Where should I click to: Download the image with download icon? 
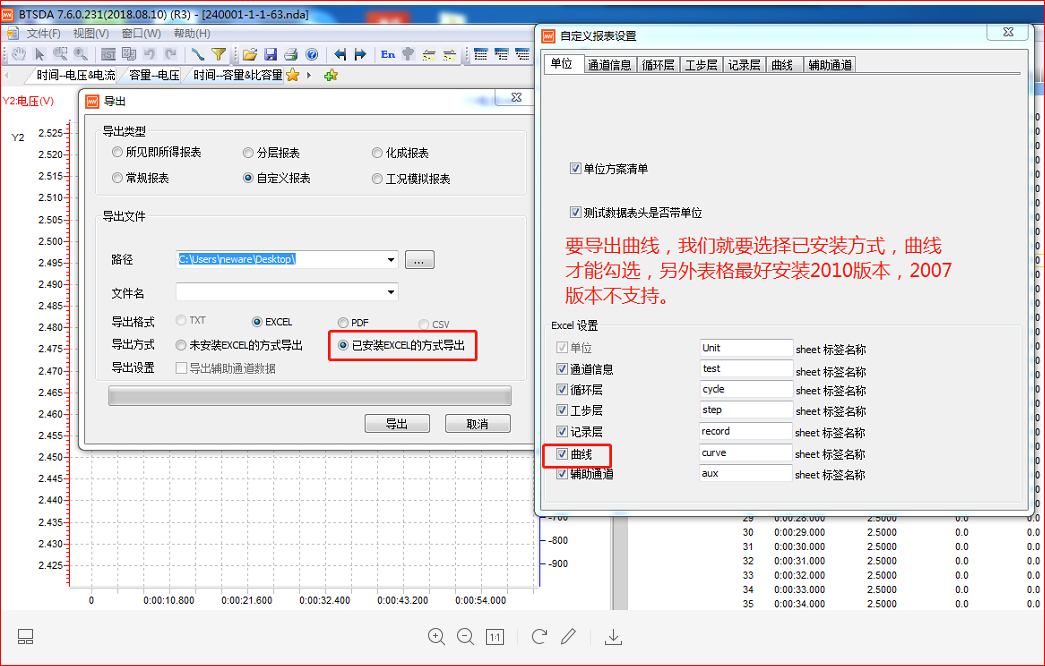tap(613, 637)
